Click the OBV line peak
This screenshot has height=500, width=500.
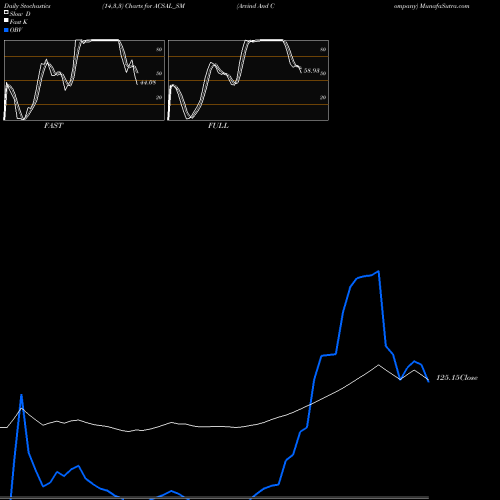(x=378, y=271)
